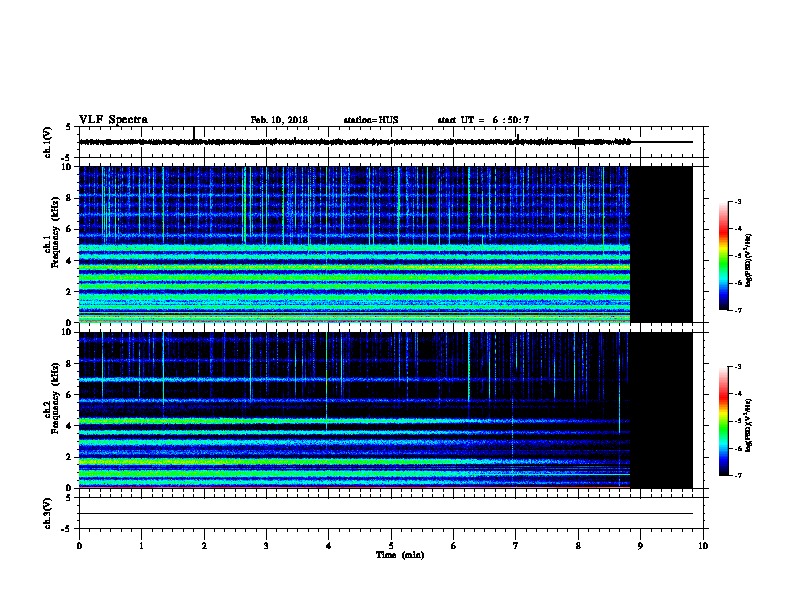The image size is (792, 612).
Task: Click the ch.1 colorbar log(PSD) label
Action: [749, 260]
